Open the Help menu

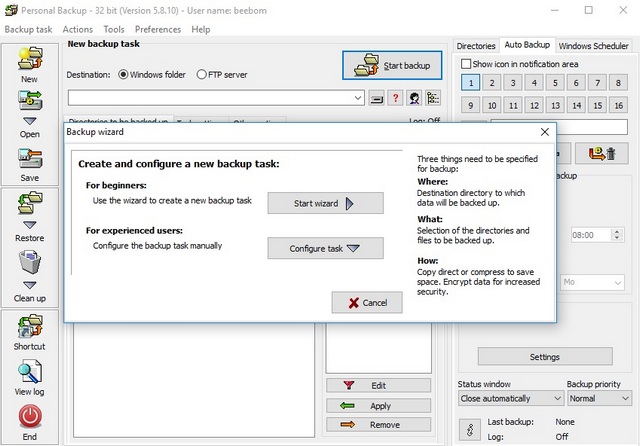pos(200,29)
